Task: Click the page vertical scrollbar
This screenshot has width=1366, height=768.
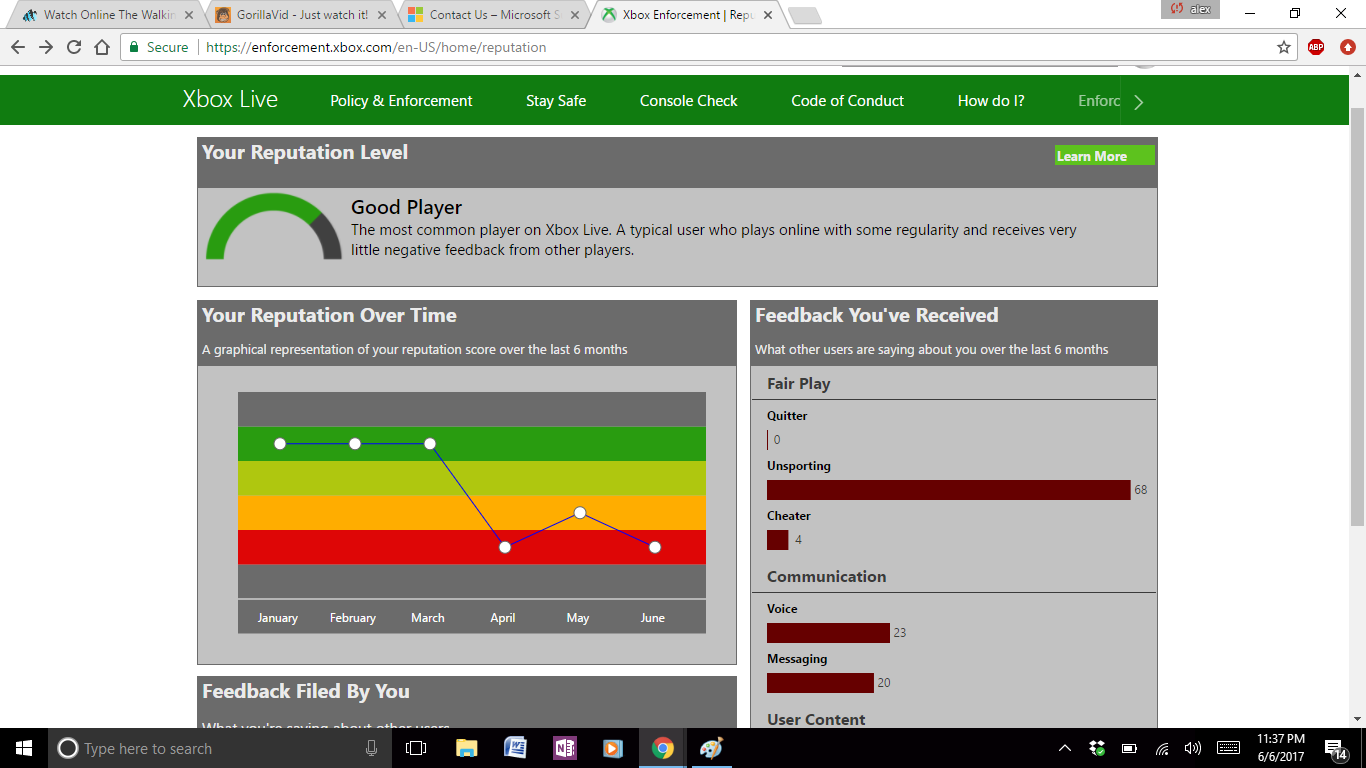Action: click(1357, 318)
